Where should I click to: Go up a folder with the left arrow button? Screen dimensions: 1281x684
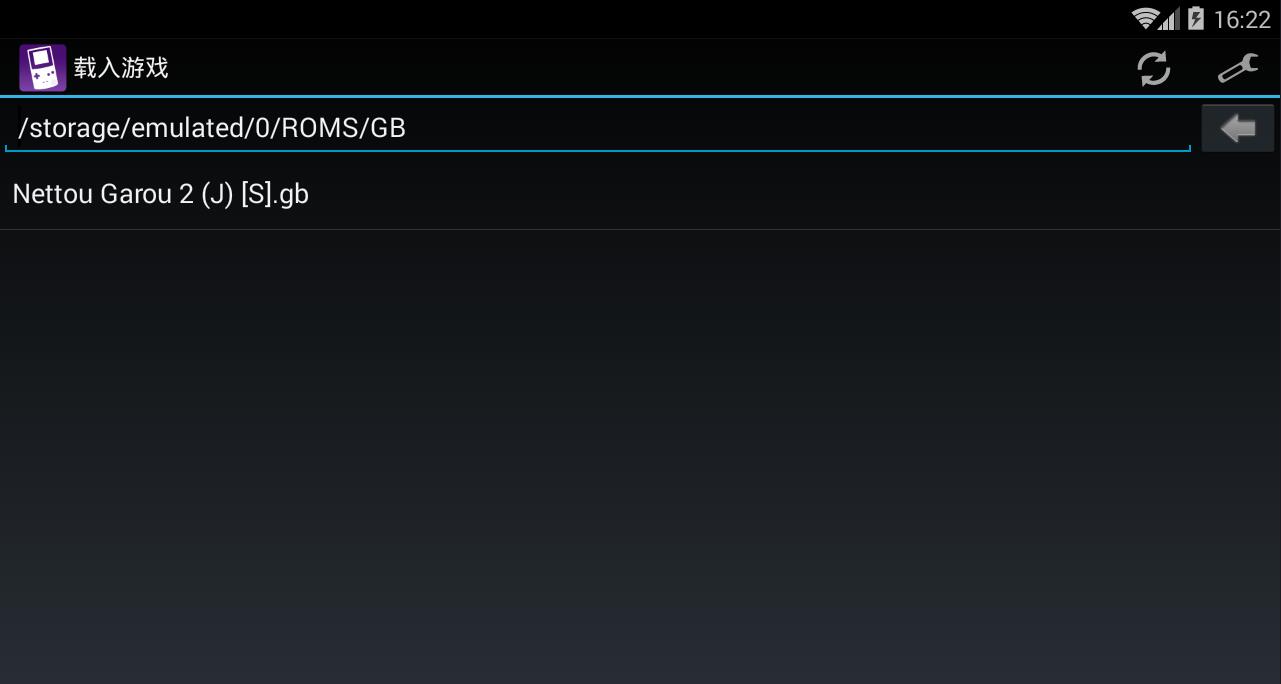point(1238,128)
